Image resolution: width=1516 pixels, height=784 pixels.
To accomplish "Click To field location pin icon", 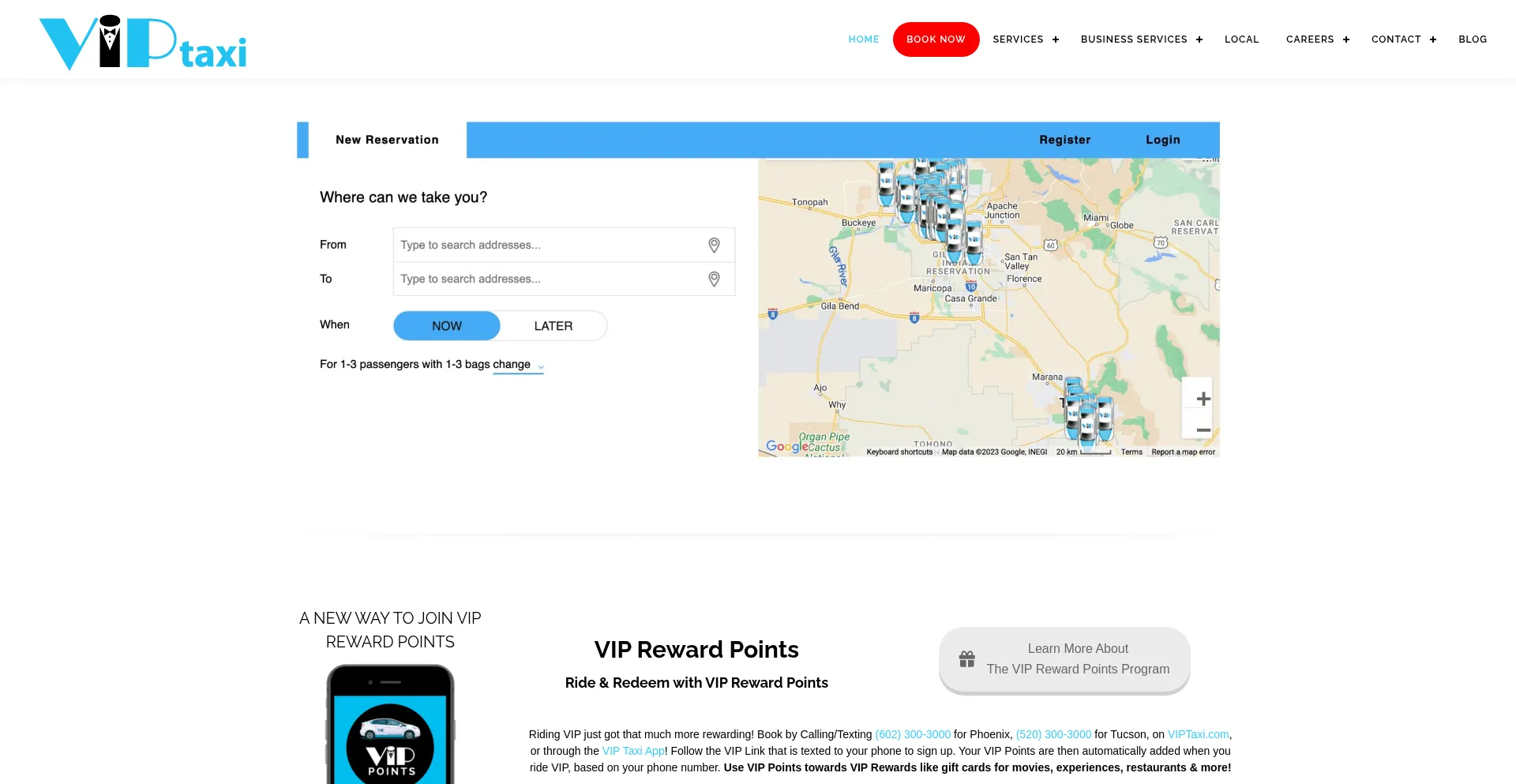I will point(714,279).
